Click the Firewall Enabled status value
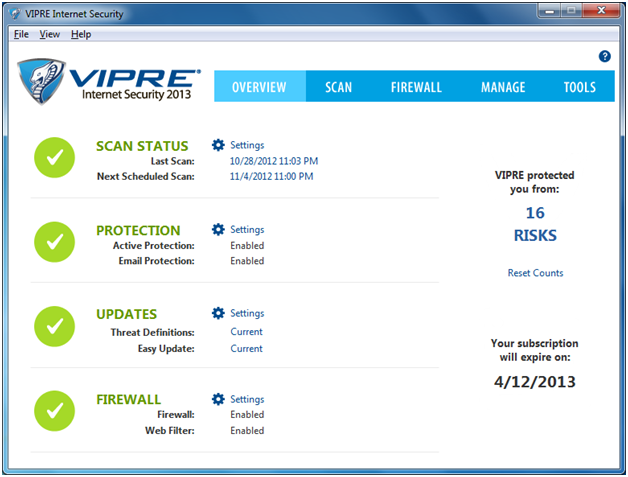The height and width of the screenshot is (477, 628). point(247,415)
